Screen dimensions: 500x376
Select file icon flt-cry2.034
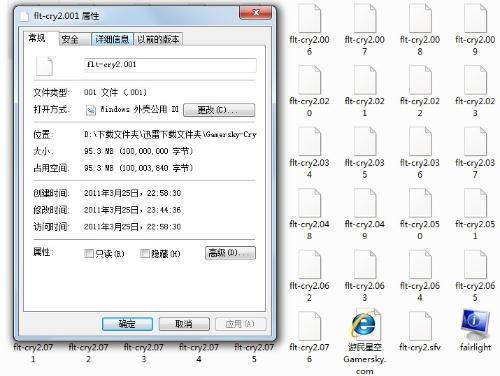click(x=309, y=142)
